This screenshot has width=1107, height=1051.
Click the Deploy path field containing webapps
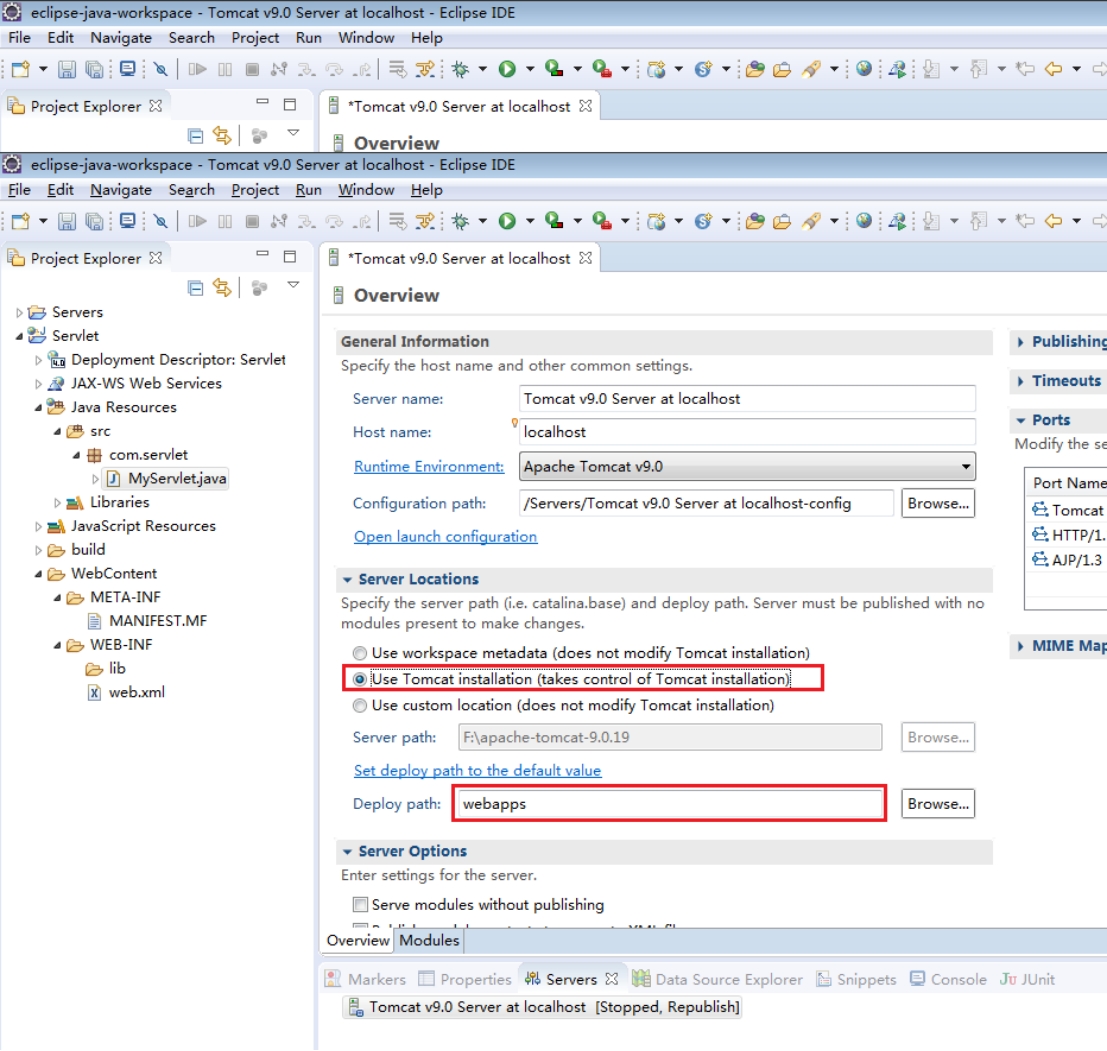[x=669, y=804]
